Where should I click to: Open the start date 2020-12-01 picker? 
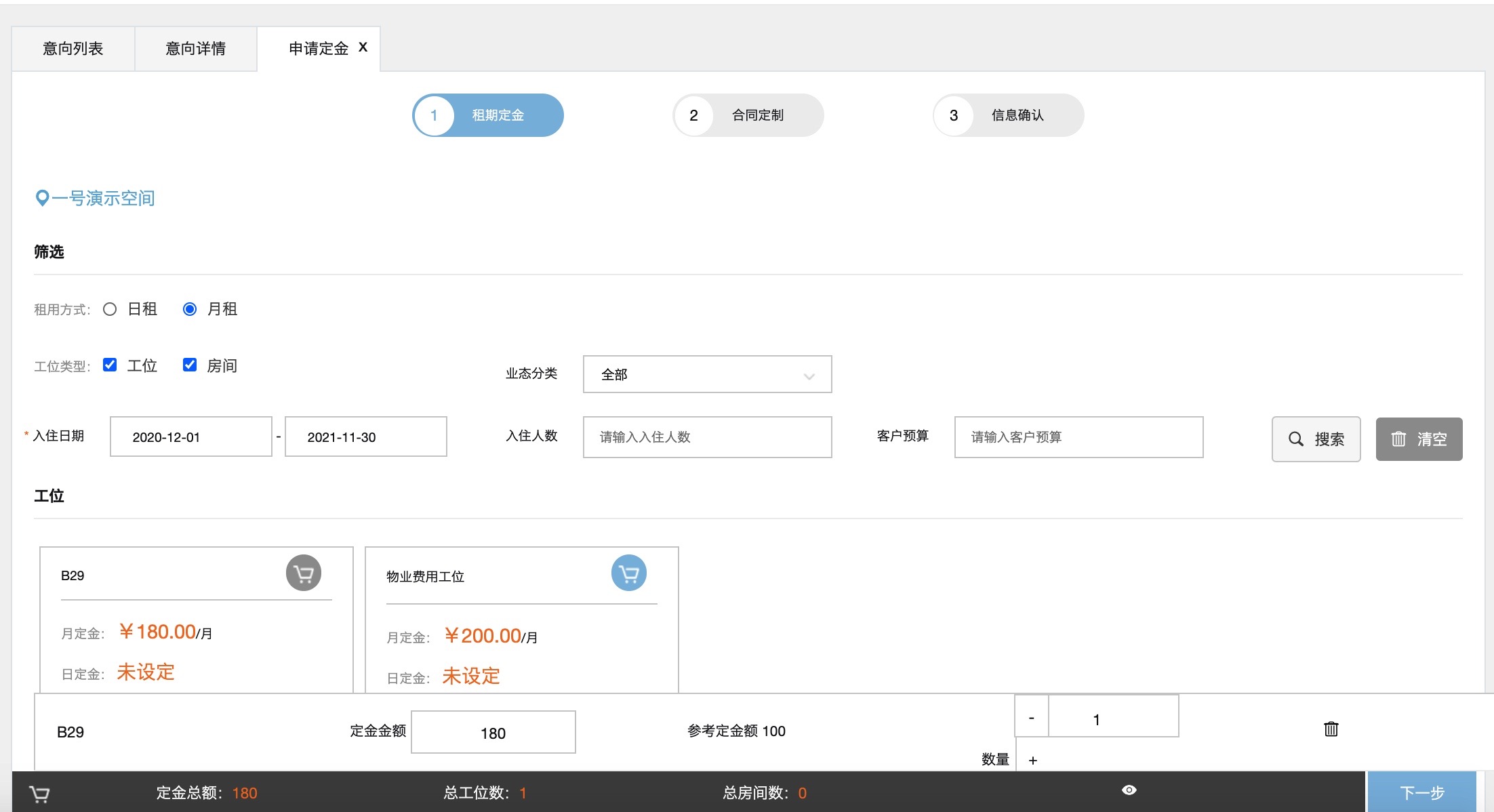(190, 437)
